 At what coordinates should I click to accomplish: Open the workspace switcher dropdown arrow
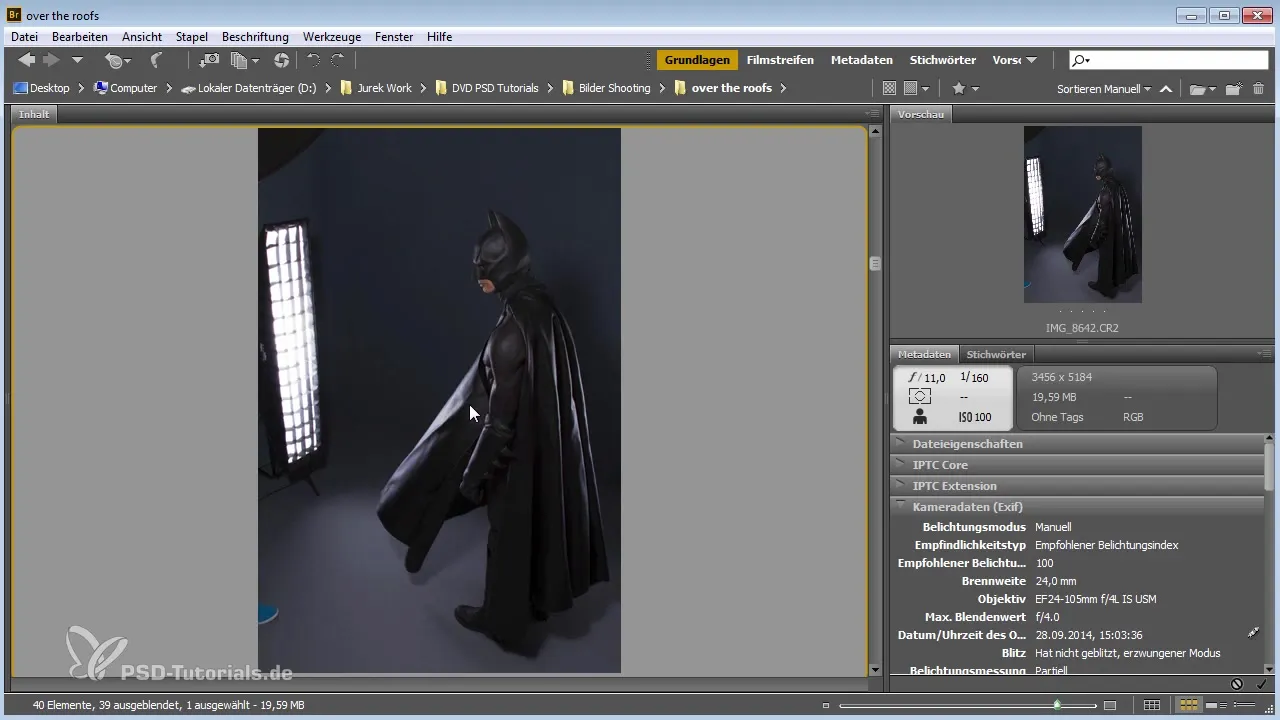tap(1031, 61)
